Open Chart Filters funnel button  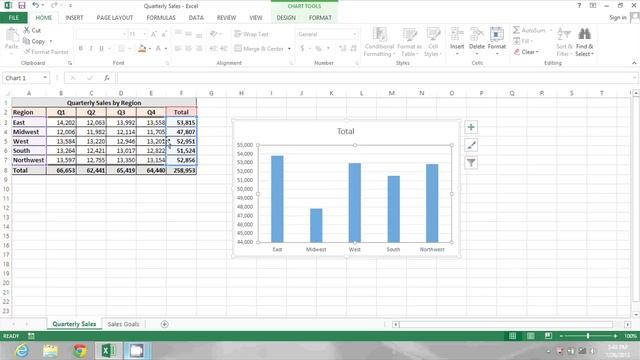pyautogui.click(x=471, y=163)
